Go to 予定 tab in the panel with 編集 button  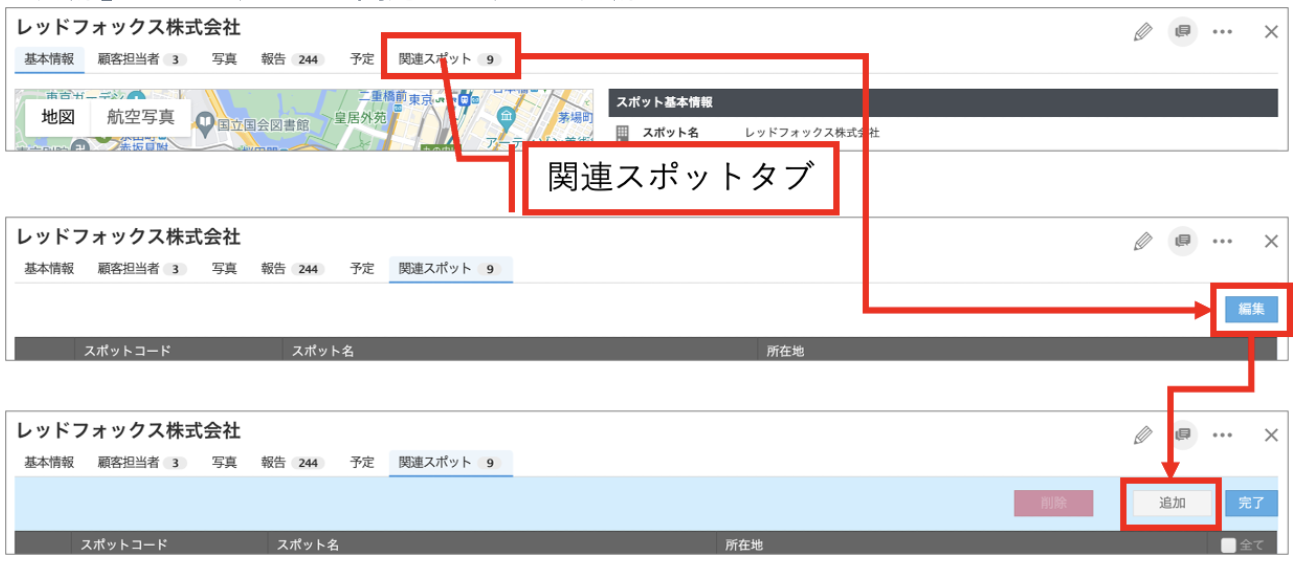pyautogui.click(x=362, y=269)
